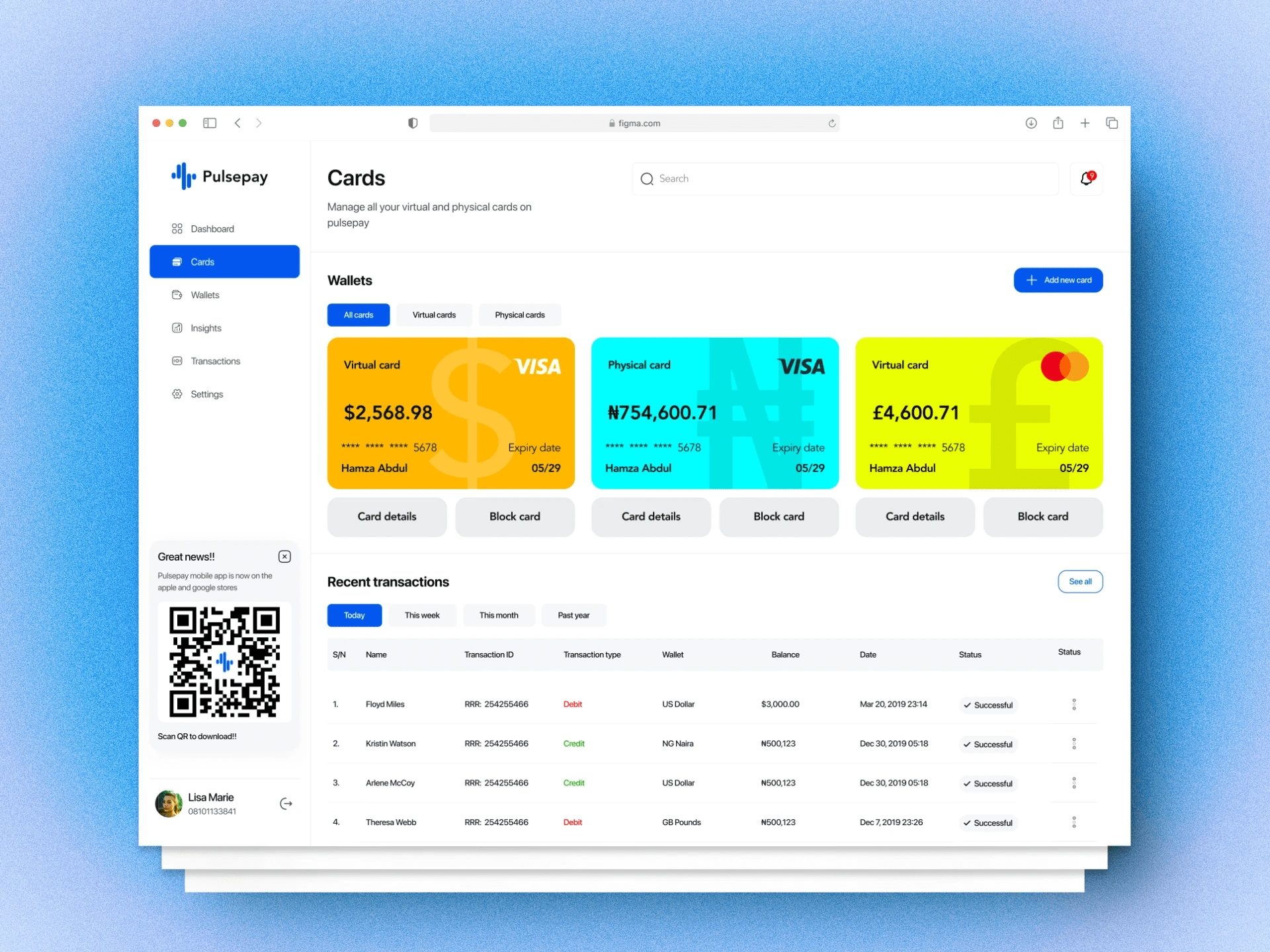The height and width of the screenshot is (952, 1270).
Task: Open a new tab with plus icon
Action: pyautogui.click(x=1085, y=123)
